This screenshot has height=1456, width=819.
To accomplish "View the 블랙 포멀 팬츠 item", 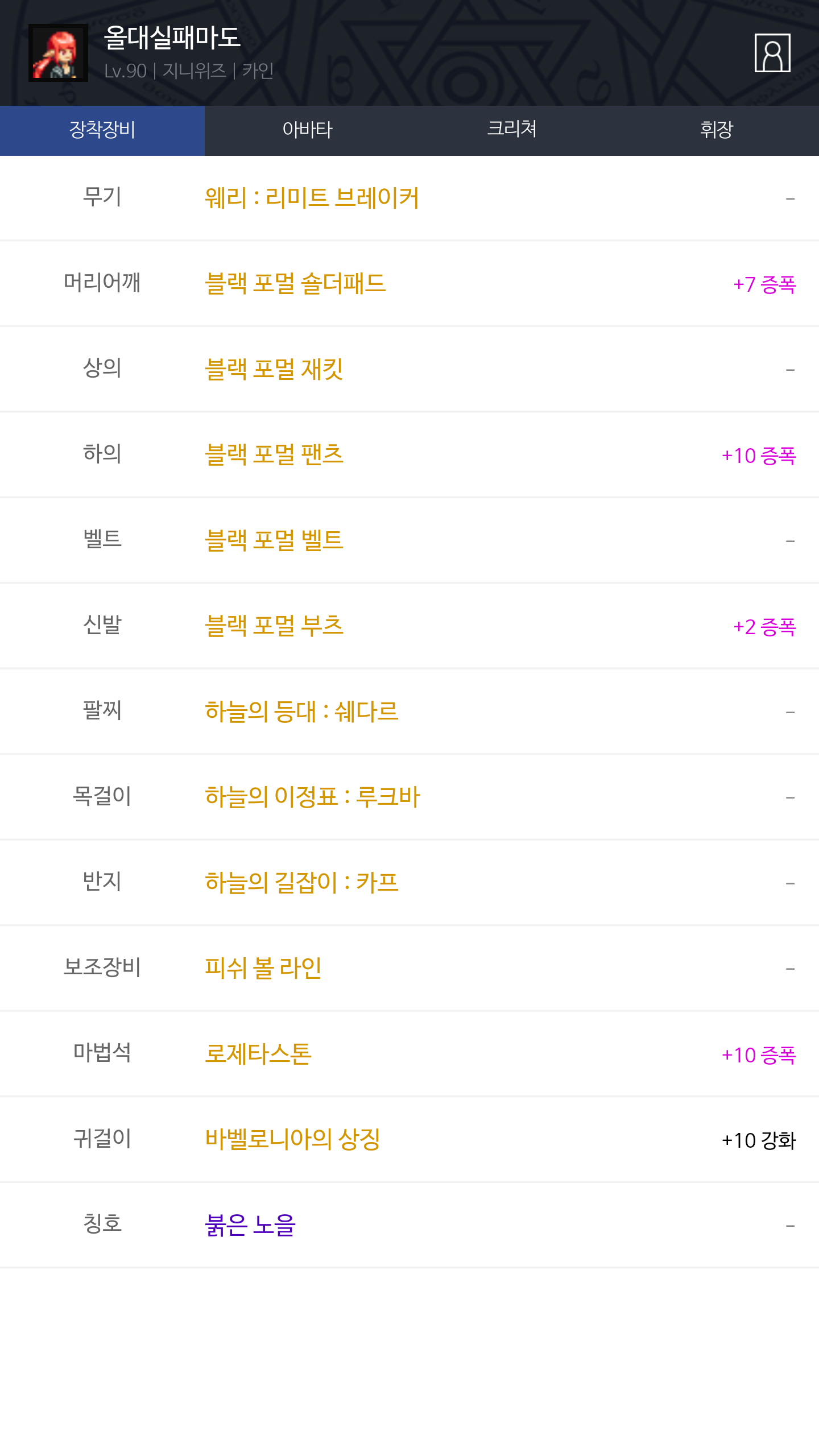I will pyautogui.click(x=274, y=454).
